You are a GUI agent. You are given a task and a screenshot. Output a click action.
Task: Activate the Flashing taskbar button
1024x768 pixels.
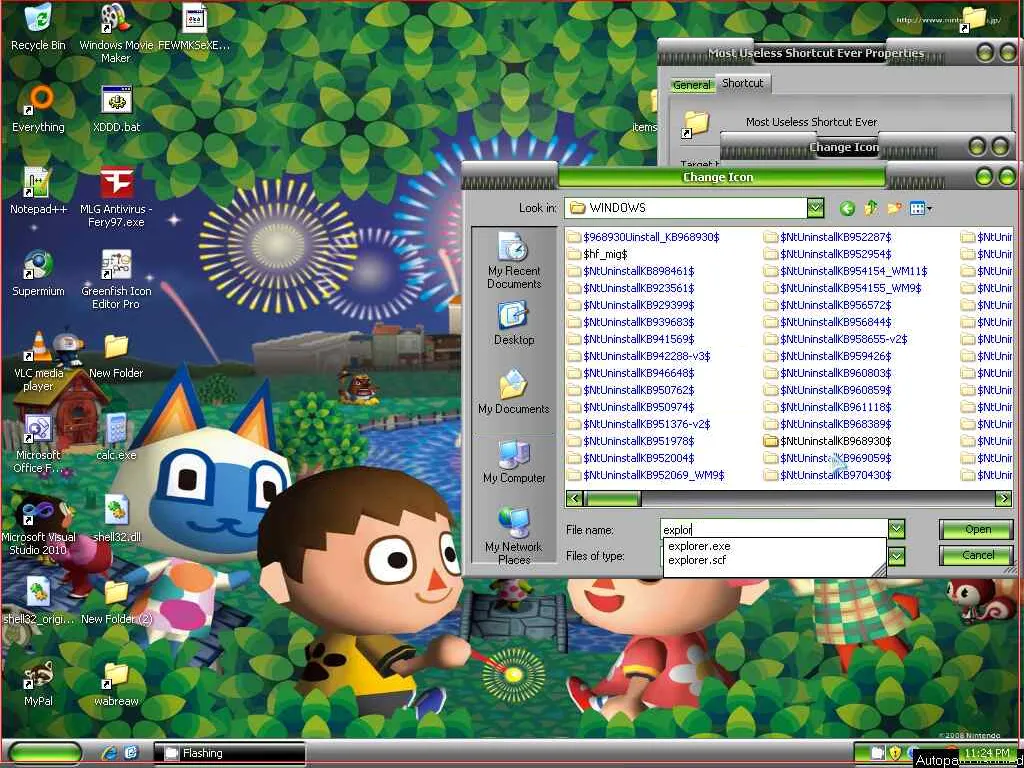point(230,753)
